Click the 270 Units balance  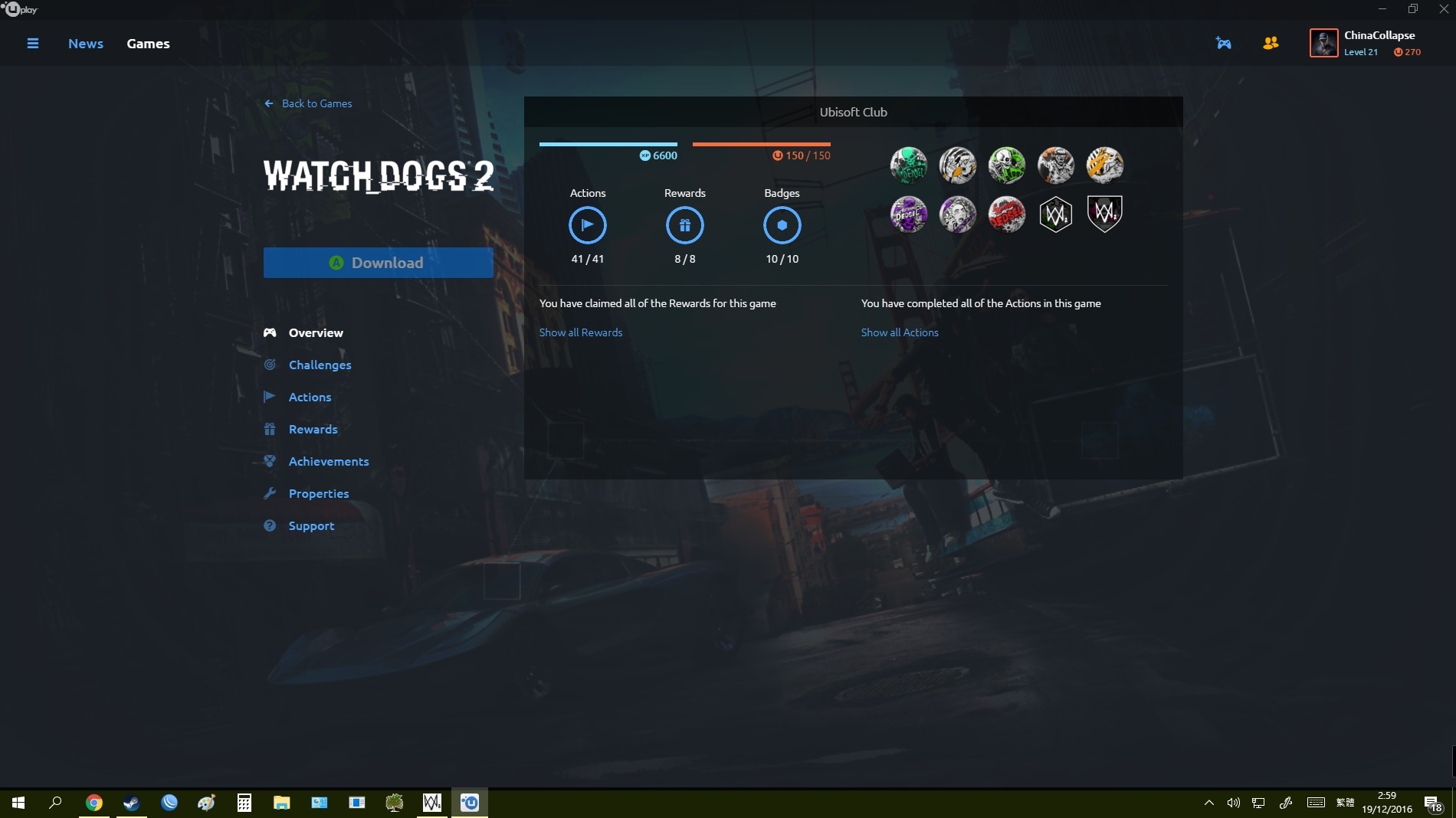coord(1407,52)
